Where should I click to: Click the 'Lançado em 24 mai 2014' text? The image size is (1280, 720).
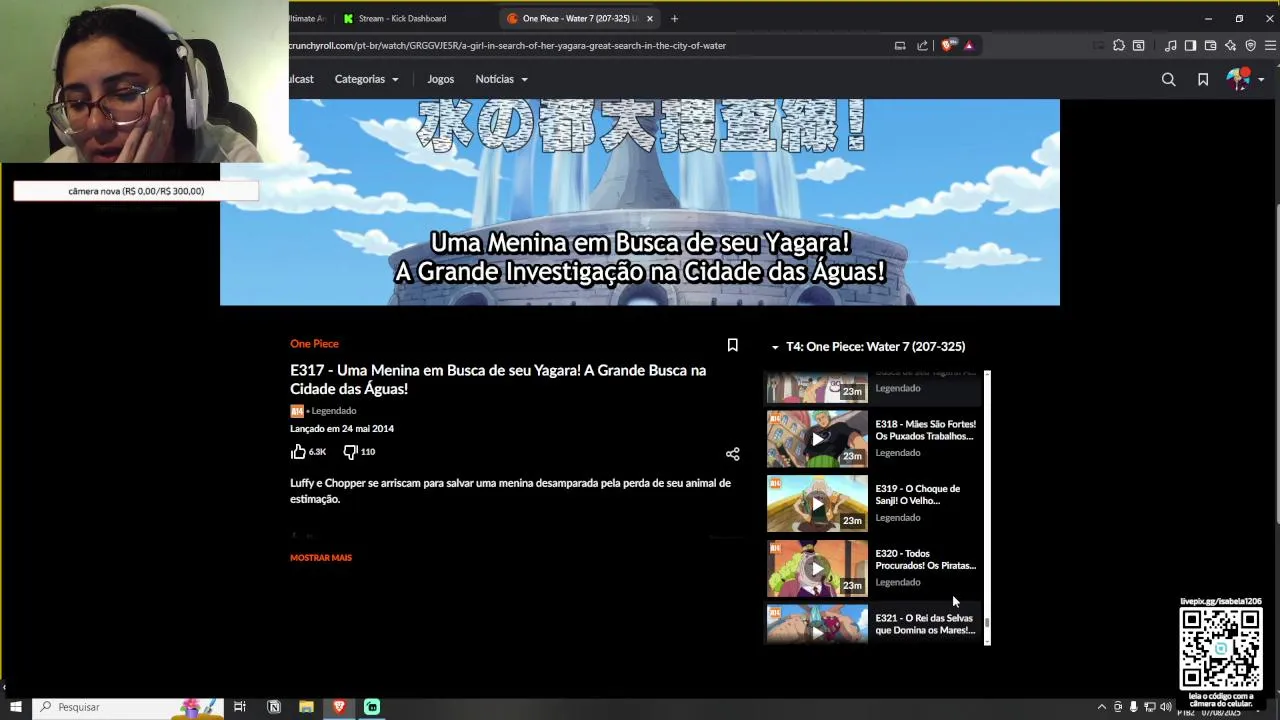tap(342, 429)
